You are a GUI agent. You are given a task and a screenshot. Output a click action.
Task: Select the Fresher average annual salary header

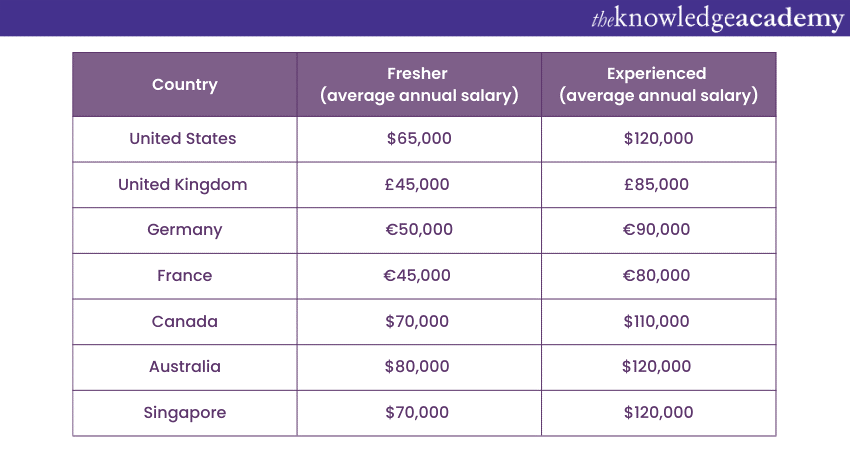coord(418,85)
